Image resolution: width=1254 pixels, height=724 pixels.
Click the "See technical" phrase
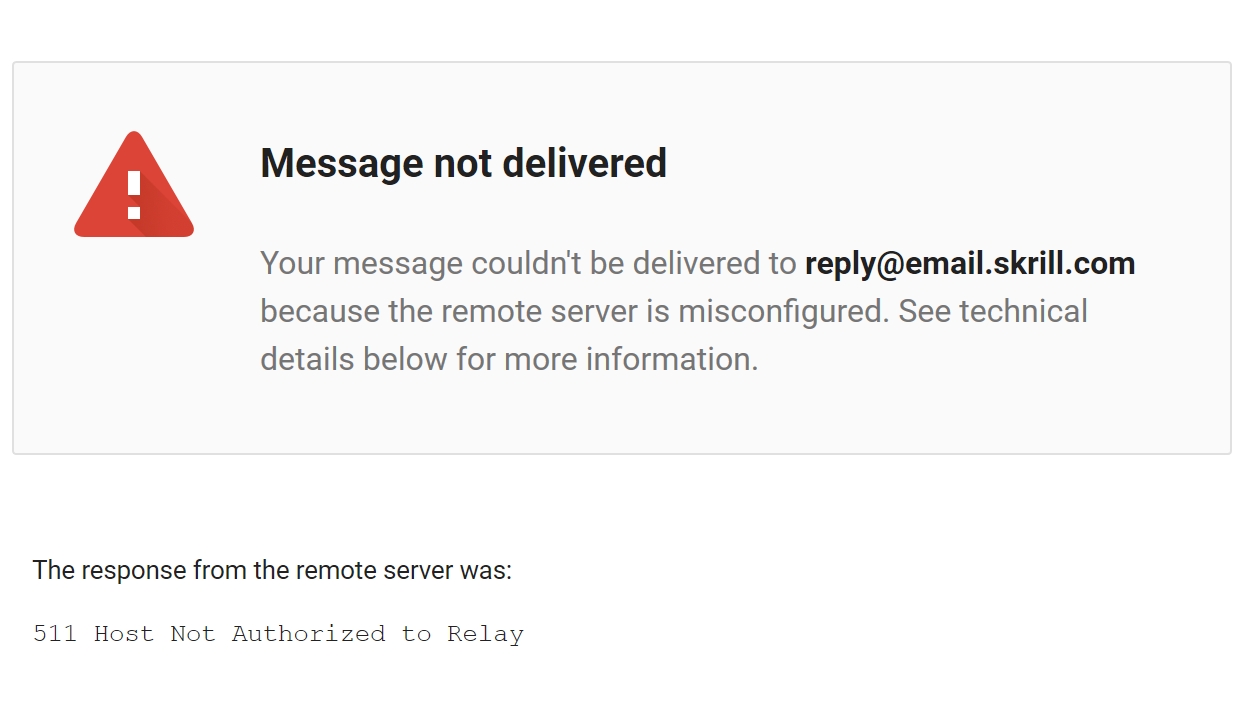(993, 311)
